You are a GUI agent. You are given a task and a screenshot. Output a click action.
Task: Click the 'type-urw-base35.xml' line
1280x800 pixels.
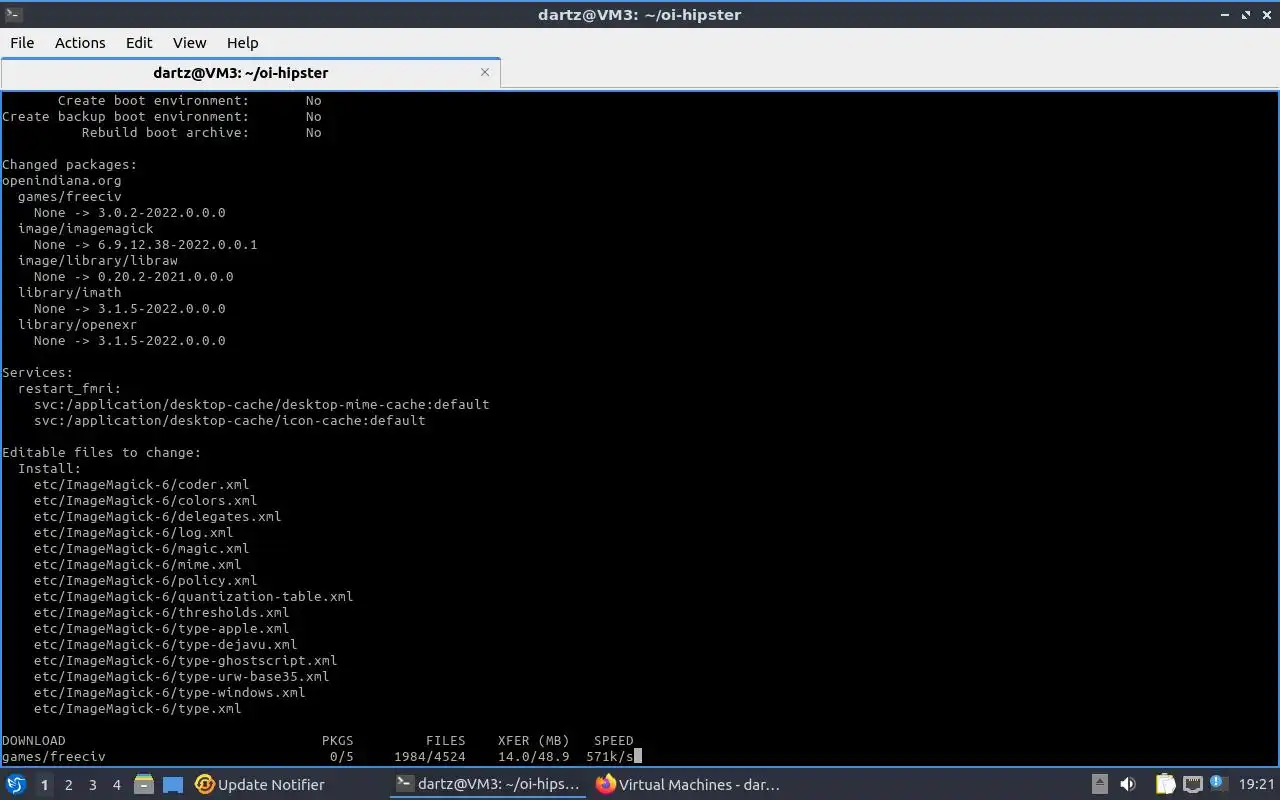pos(182,677)
